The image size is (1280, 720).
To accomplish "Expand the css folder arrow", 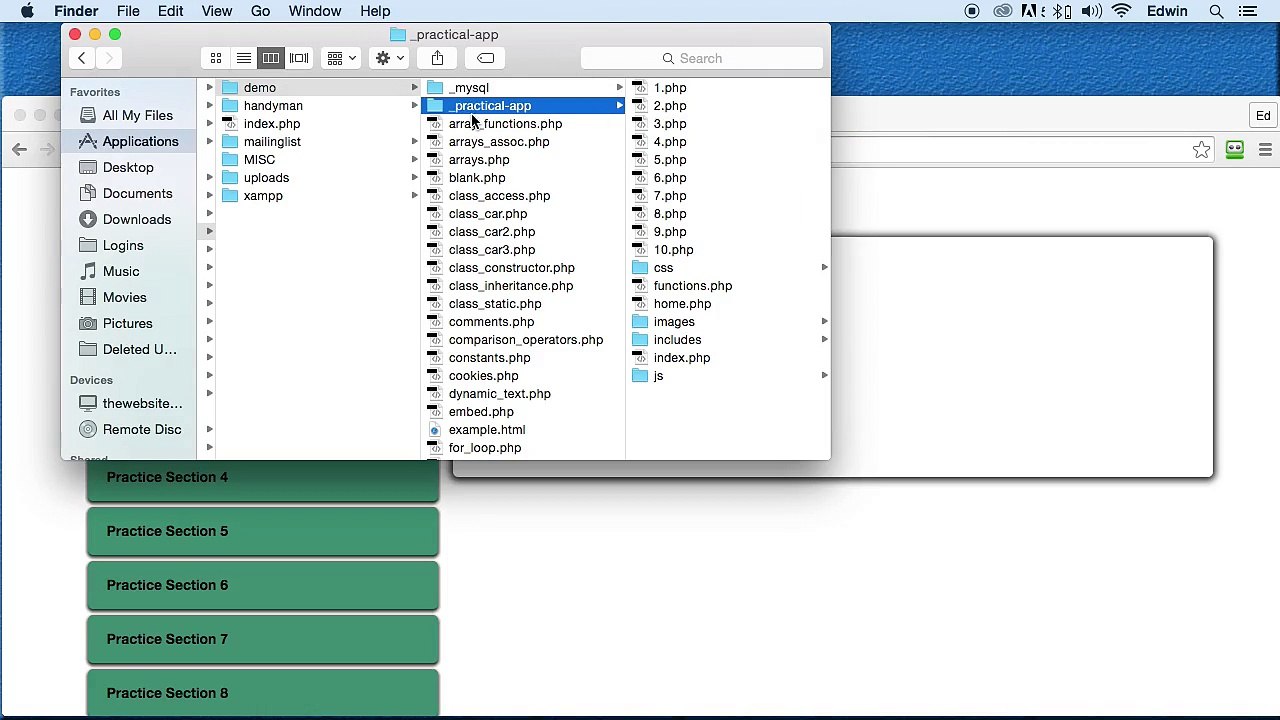I will tap(824, 268).
